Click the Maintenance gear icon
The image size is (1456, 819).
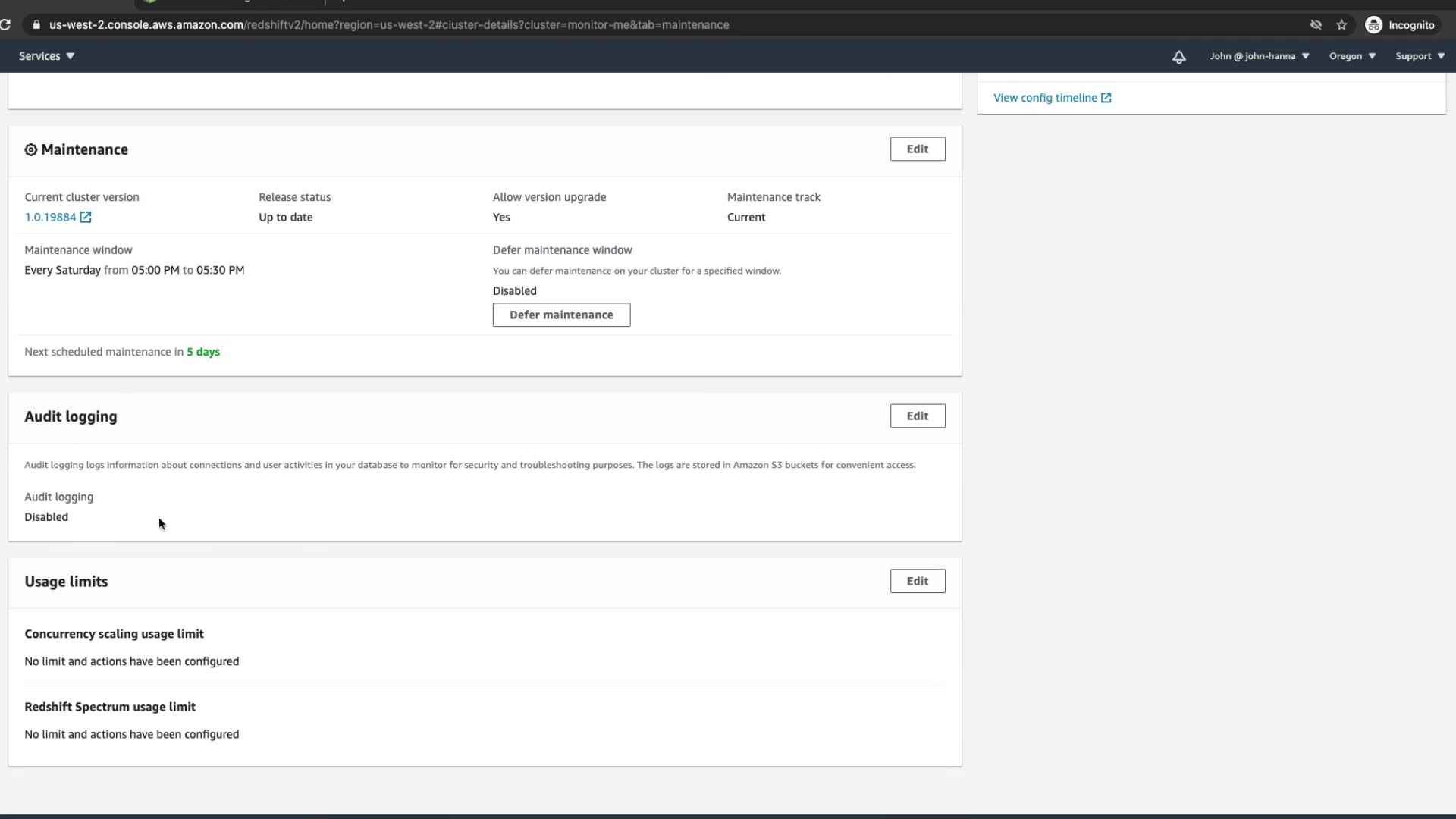pyautogui.click(x=31, y=150)
